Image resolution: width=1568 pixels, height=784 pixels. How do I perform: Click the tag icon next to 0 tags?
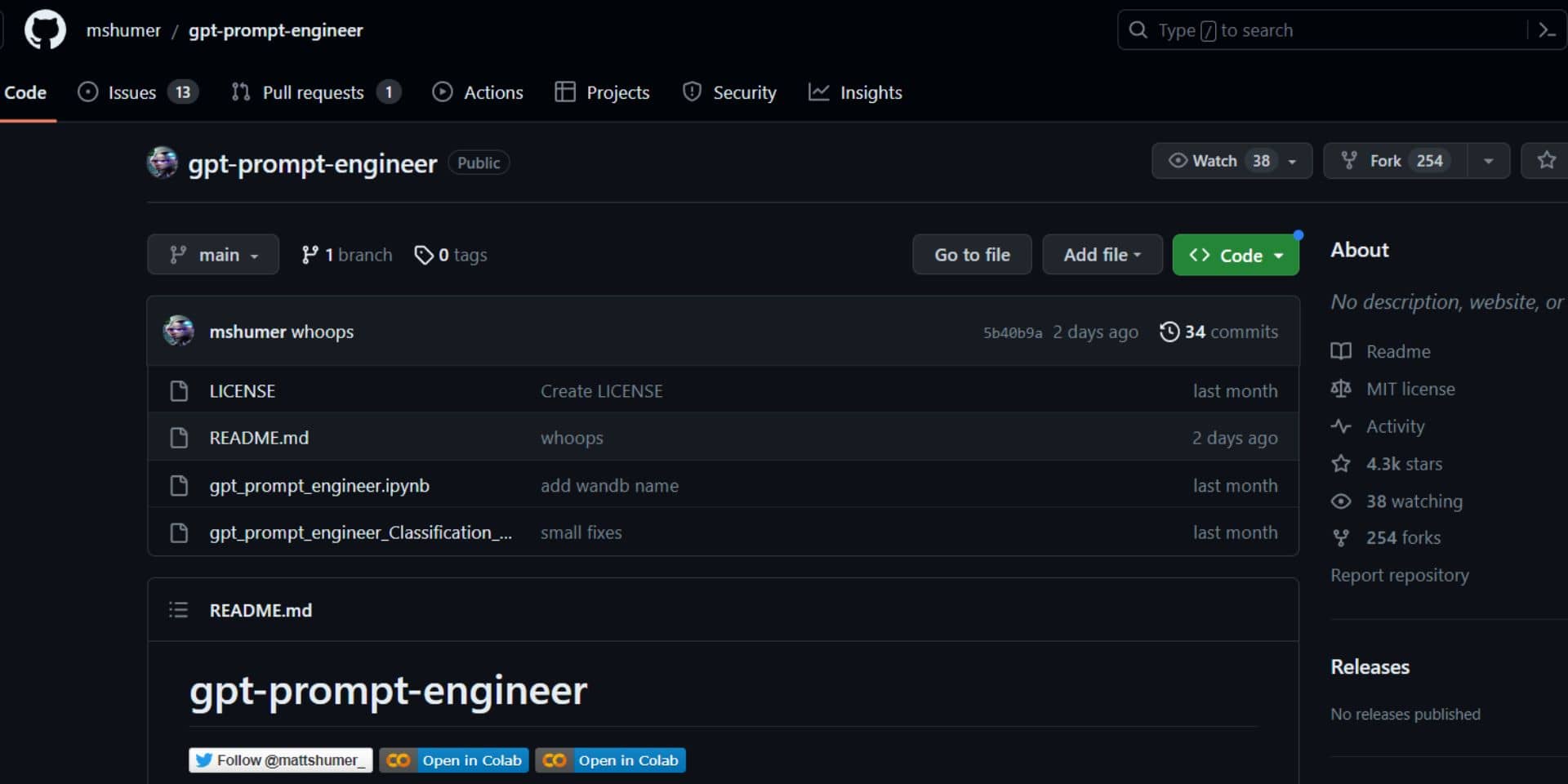423,255
